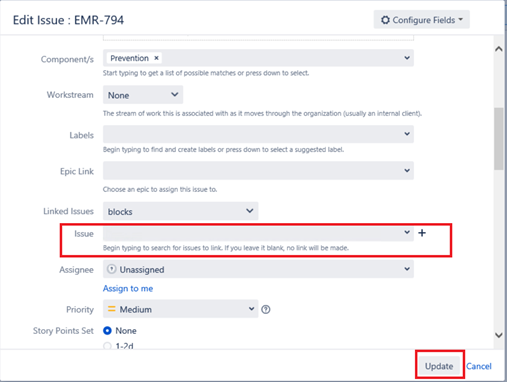Click the scrollbar up arrow

coord(499,49)
